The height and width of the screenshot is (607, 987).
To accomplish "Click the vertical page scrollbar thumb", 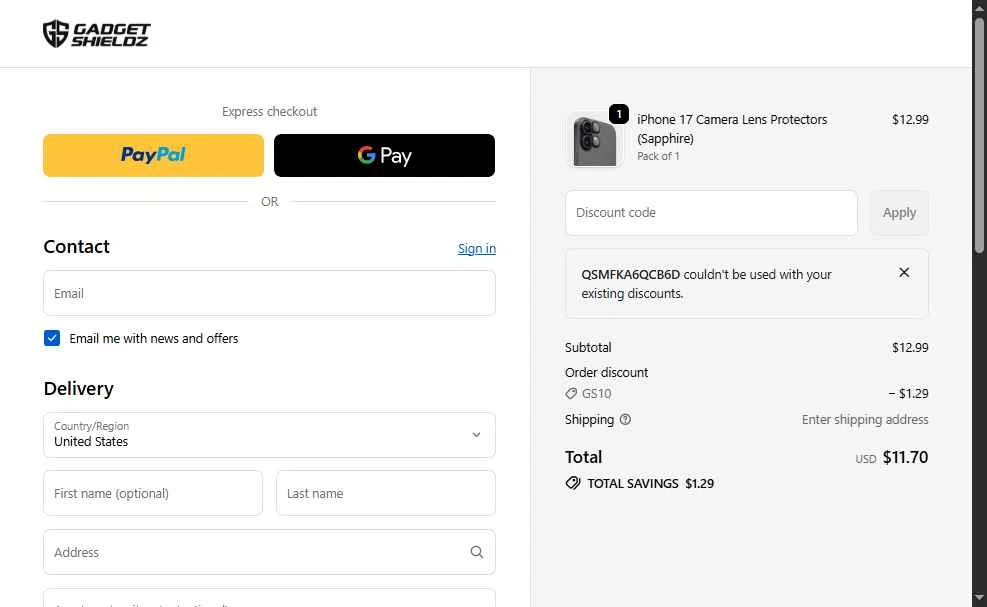I will pyautogui.click(x=979, y=135).
